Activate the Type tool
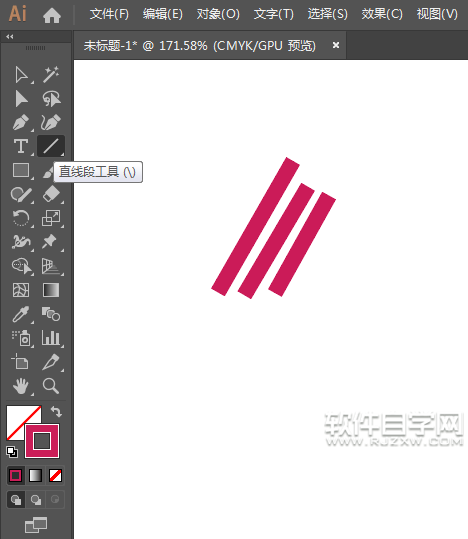 point(21,146)
